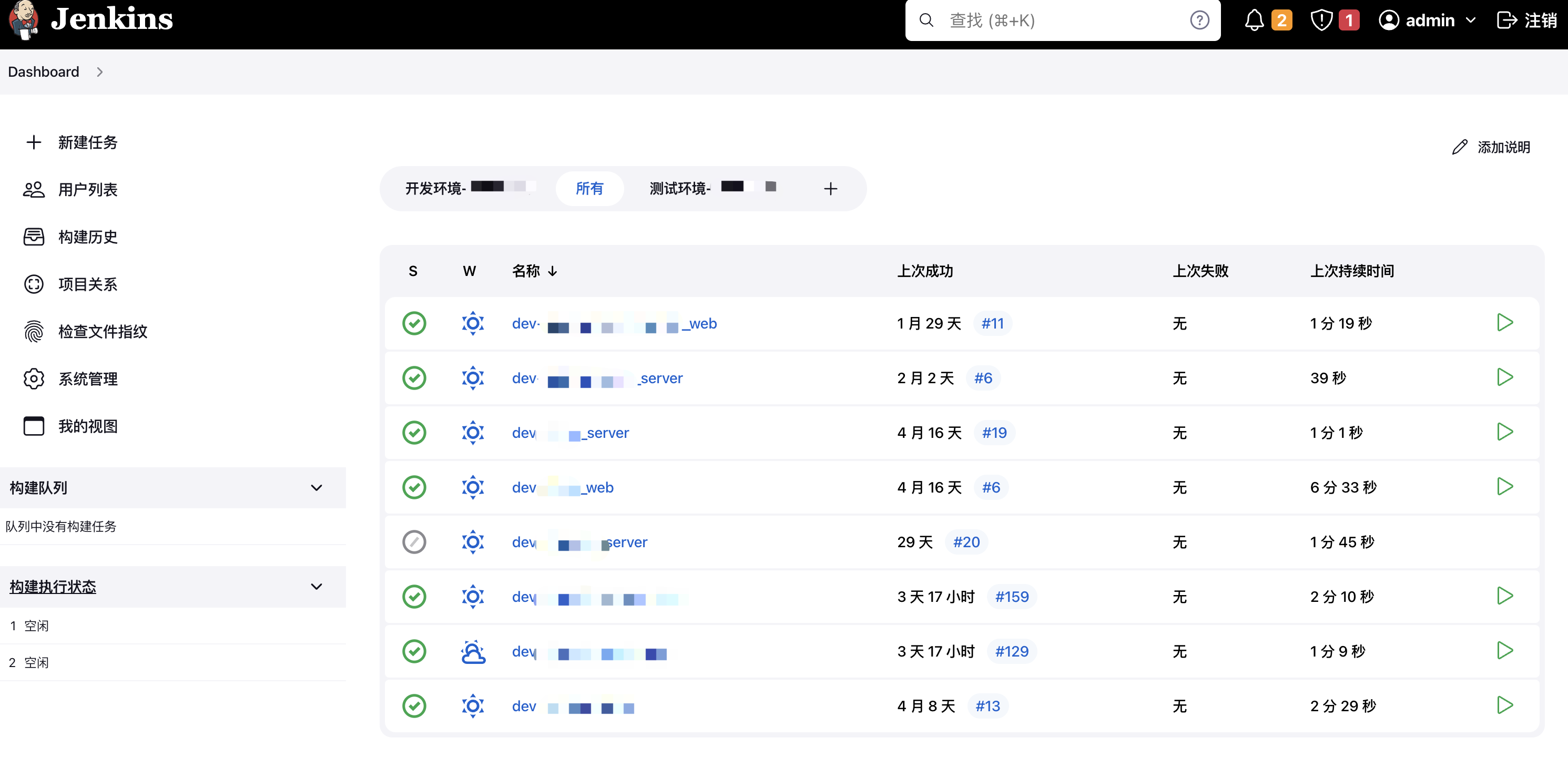The width and height of the screenshot is (1568, 758).
Task: Open the security shield warnings icon
Action: (1321, 21)
